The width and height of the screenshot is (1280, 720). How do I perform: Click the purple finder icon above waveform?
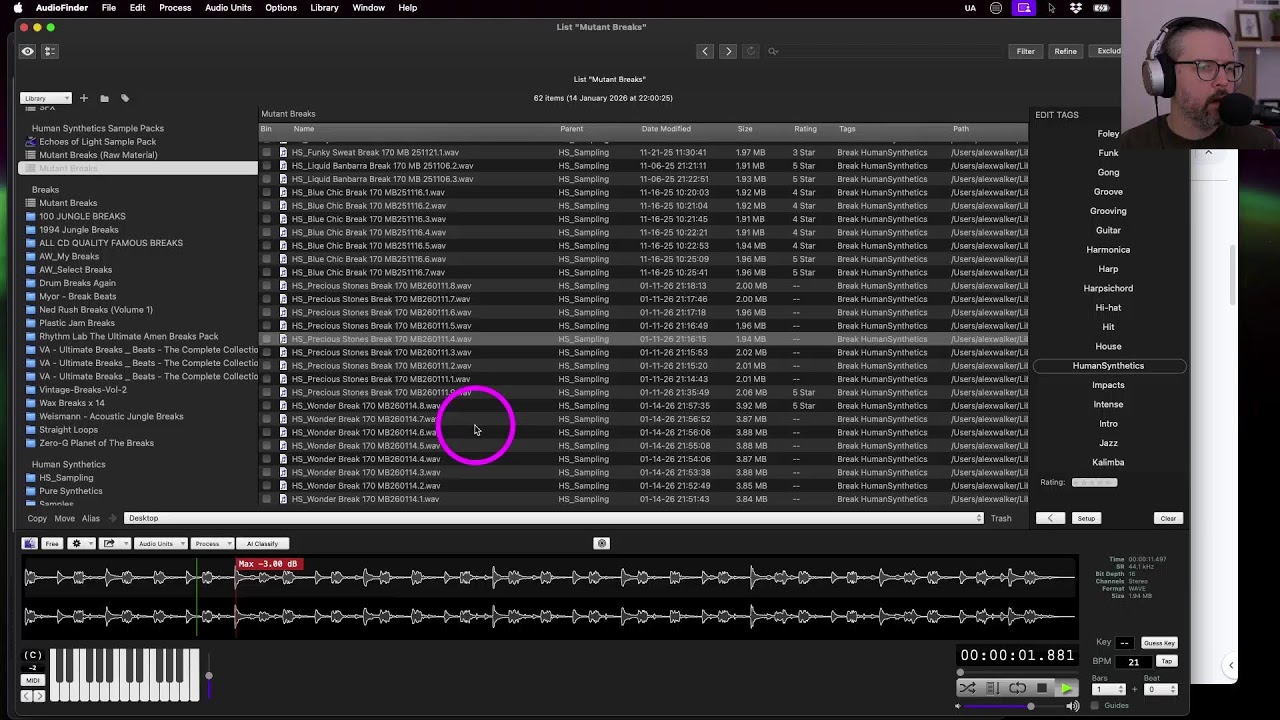30,543
